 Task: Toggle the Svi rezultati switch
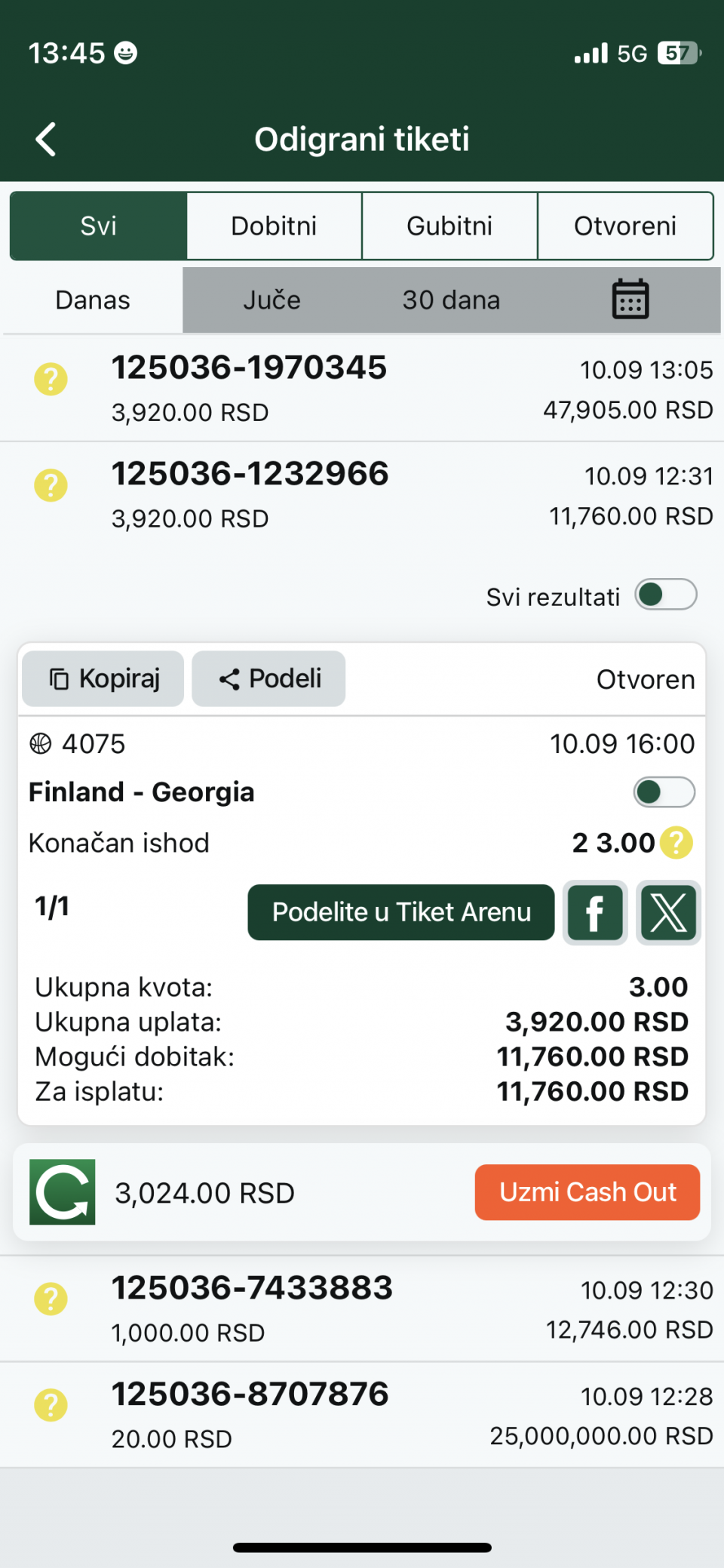click(666, 595)
